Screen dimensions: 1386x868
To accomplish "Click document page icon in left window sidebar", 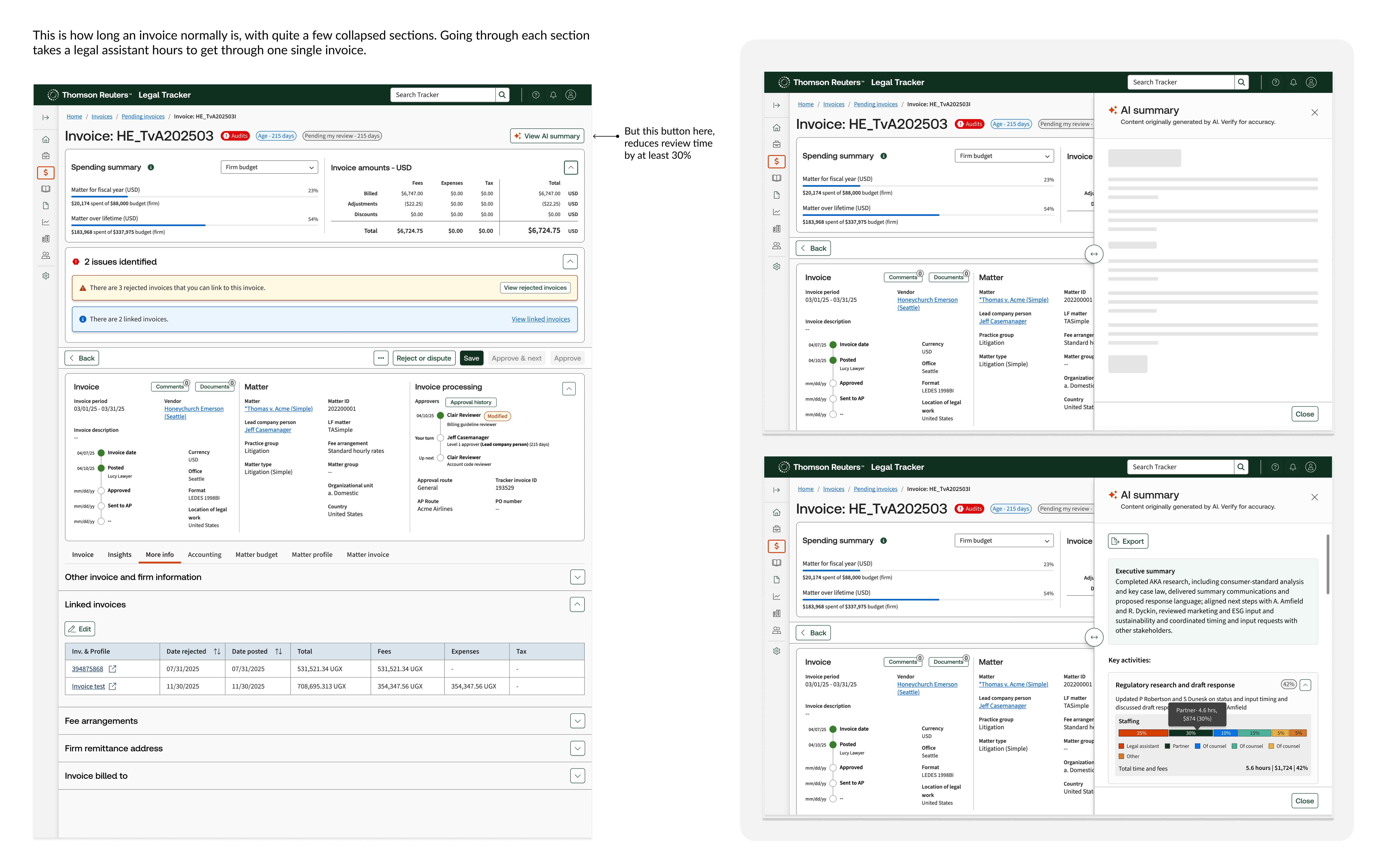I will coord(46,205).
